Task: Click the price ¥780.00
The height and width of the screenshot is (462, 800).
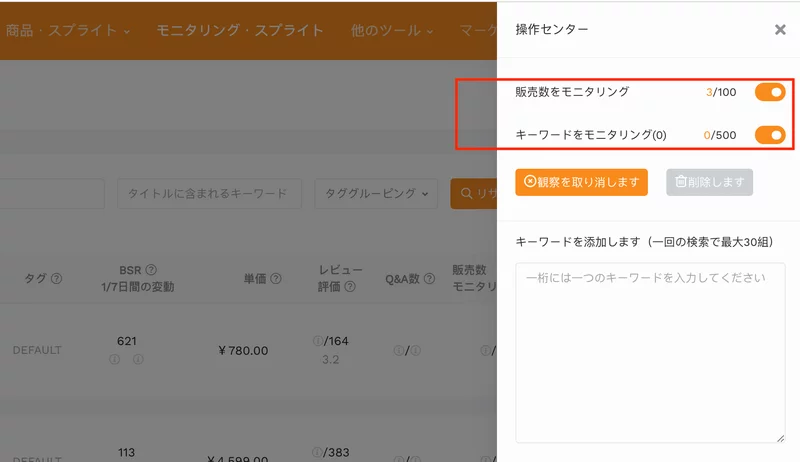Action: [243, 351]
